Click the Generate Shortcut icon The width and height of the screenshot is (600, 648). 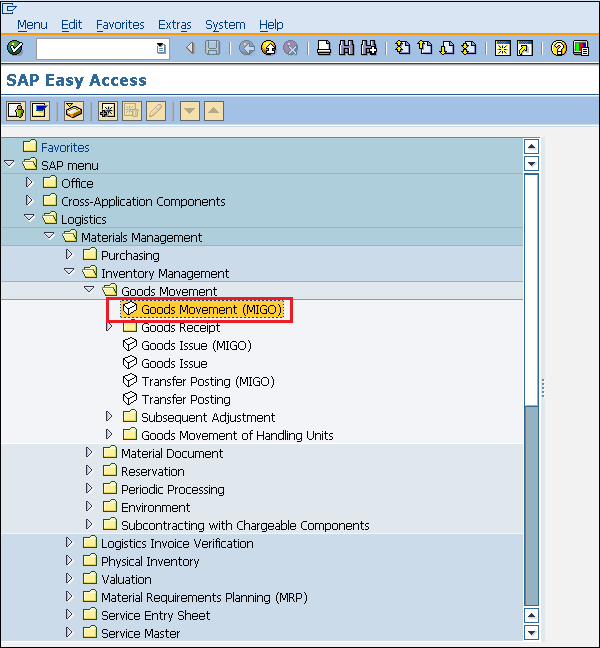[x=525, y=48]
